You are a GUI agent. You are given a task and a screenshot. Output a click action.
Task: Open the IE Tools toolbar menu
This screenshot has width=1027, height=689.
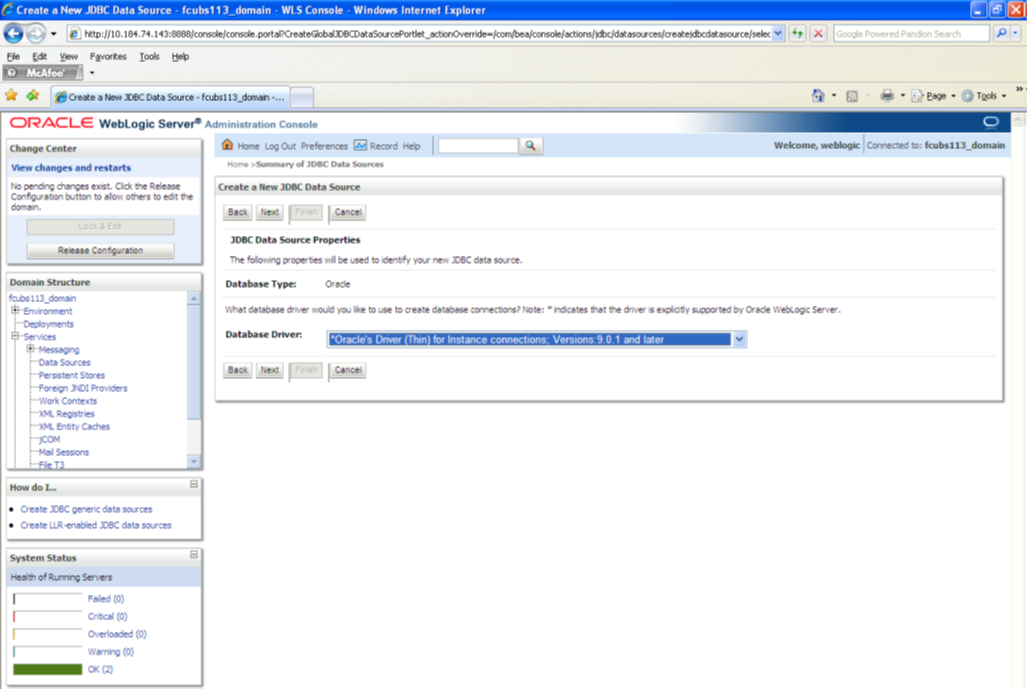click(x=983, y=96)
